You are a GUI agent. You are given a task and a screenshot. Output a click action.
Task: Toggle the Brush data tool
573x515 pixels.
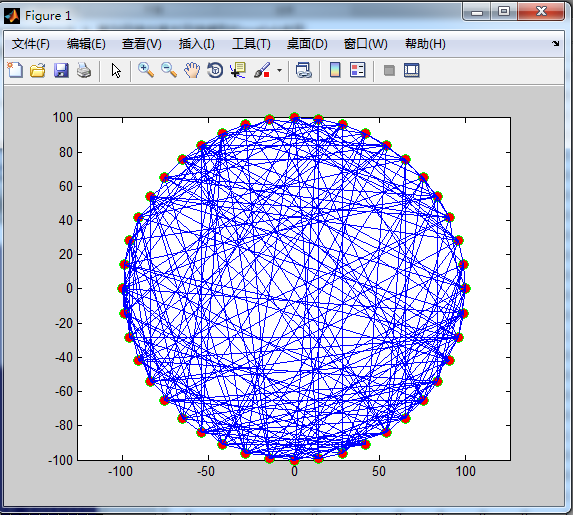[x=262, y=70]
